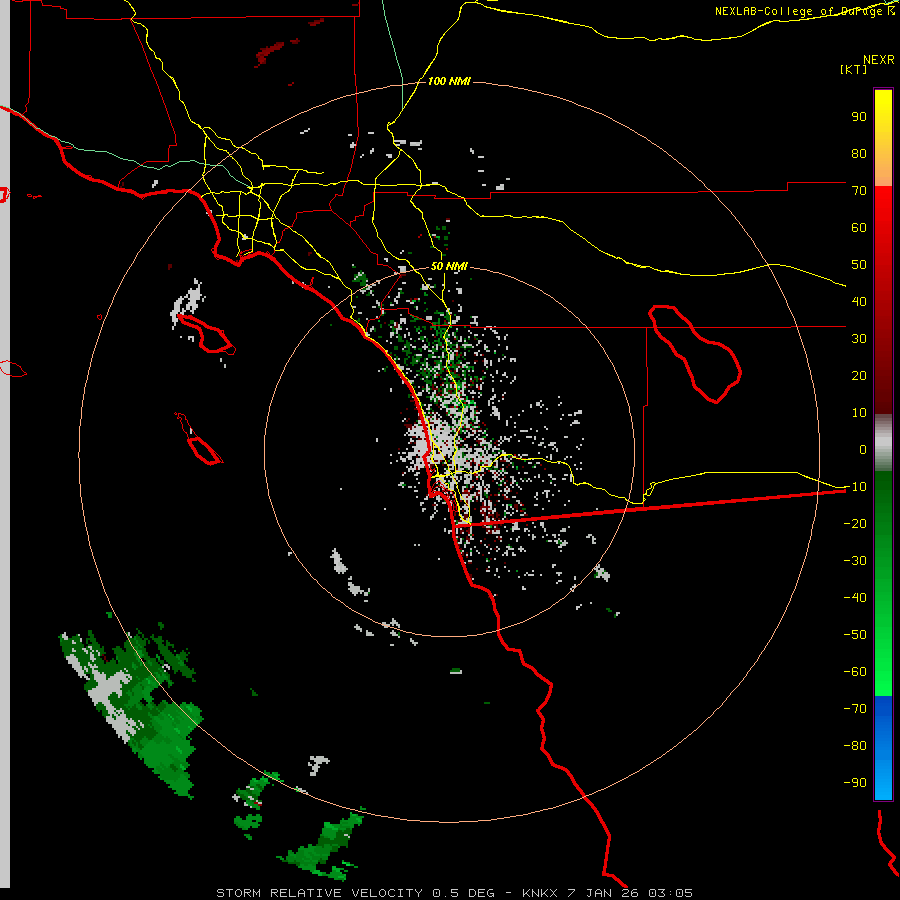Click the green segment of the color bar

[883, 583]
